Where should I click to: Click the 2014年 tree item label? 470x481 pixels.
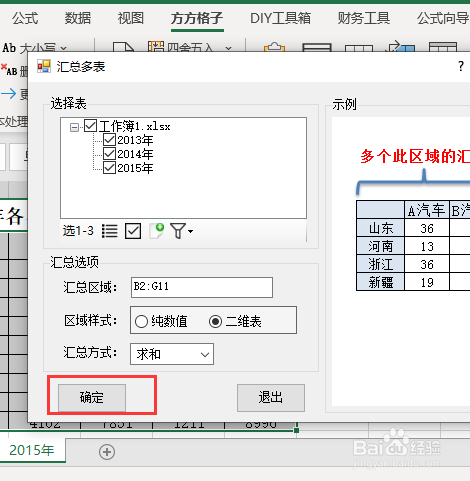(135, 154)
